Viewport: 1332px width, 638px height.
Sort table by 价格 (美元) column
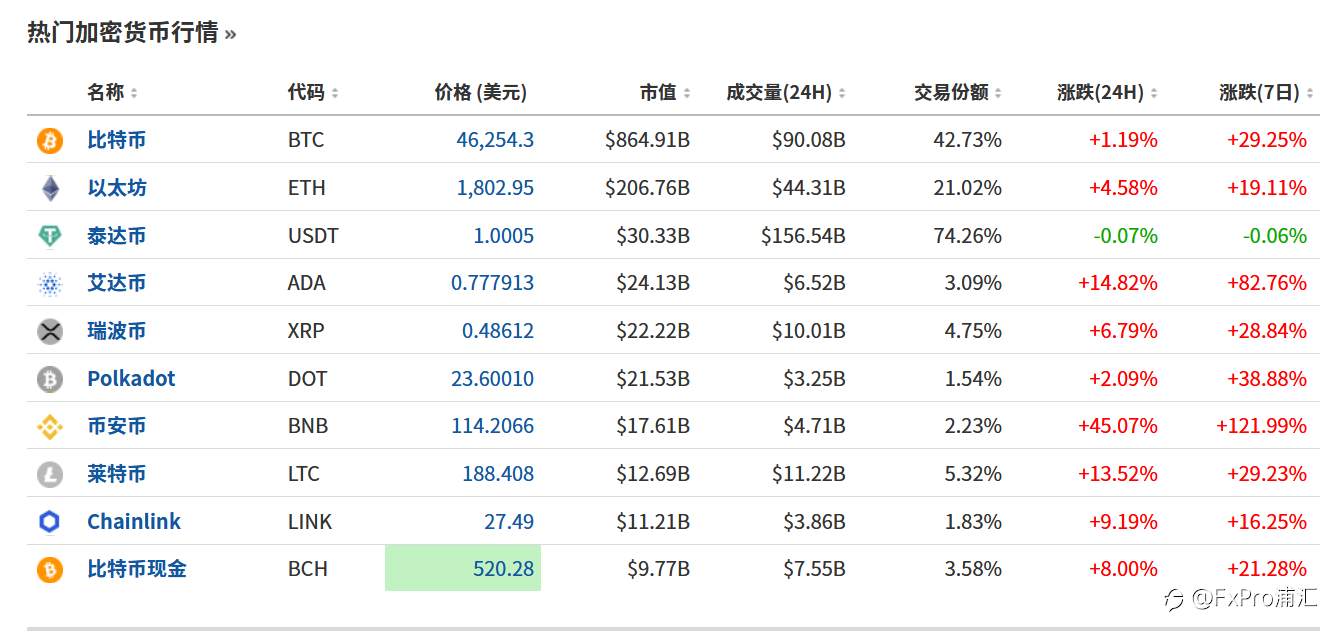[x=480, y=92]
